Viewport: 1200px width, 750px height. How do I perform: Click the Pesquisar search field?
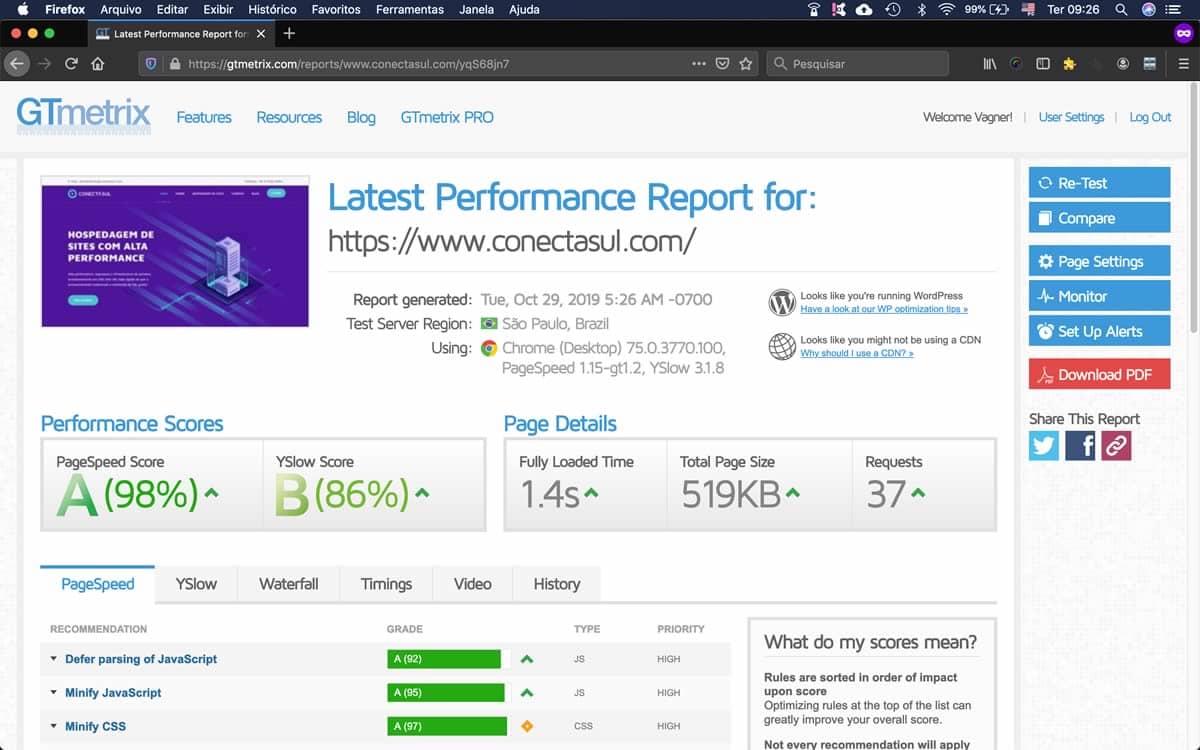click(858, 63)
